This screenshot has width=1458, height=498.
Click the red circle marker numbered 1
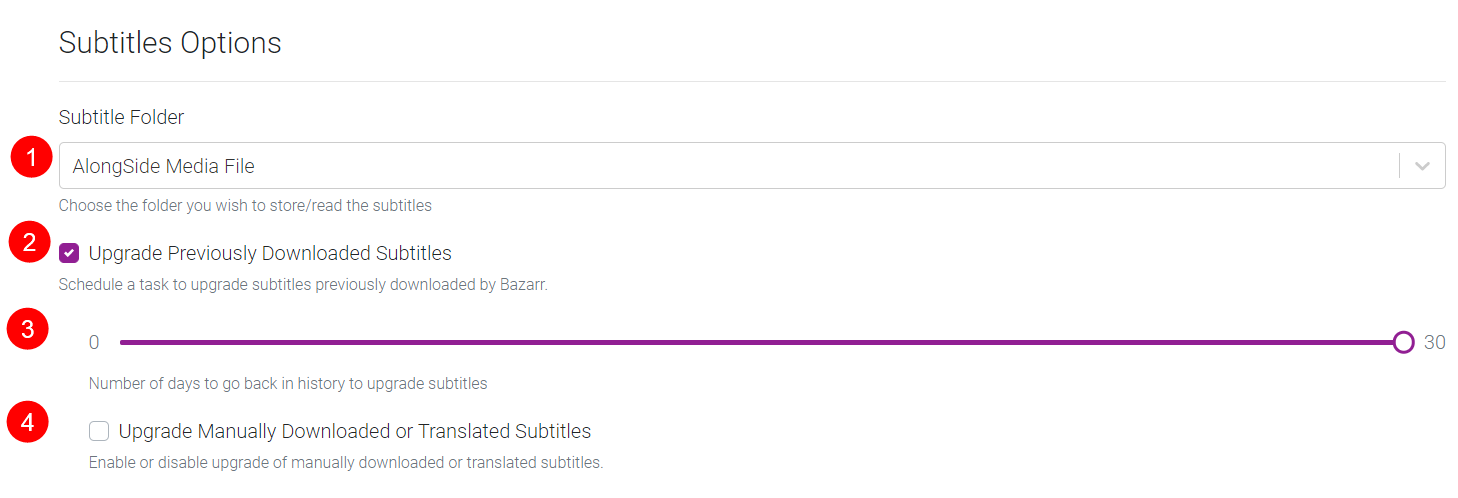tap(36, 158)
